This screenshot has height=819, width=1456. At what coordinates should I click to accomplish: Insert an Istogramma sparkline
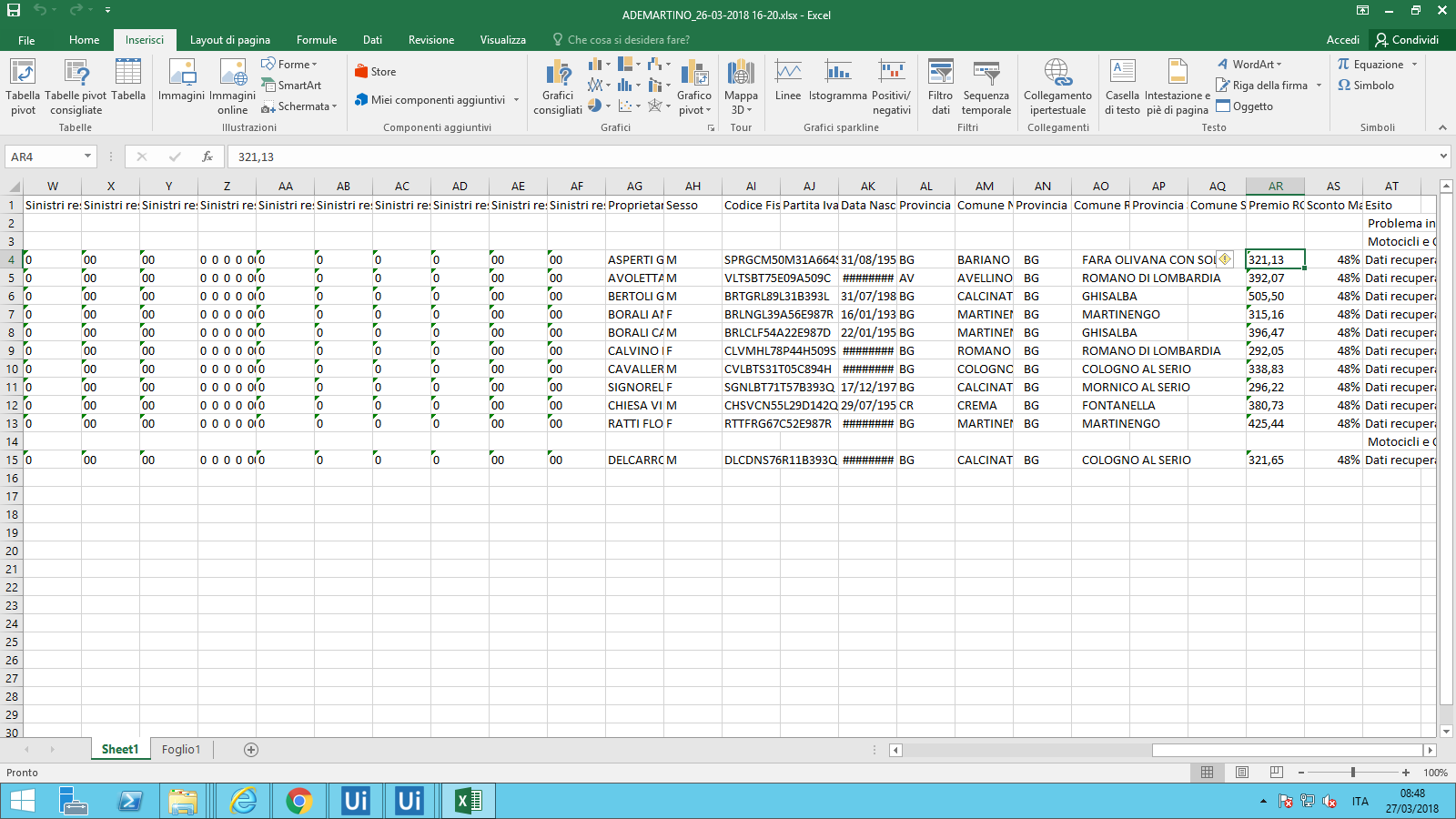click(x=837, y=82)
